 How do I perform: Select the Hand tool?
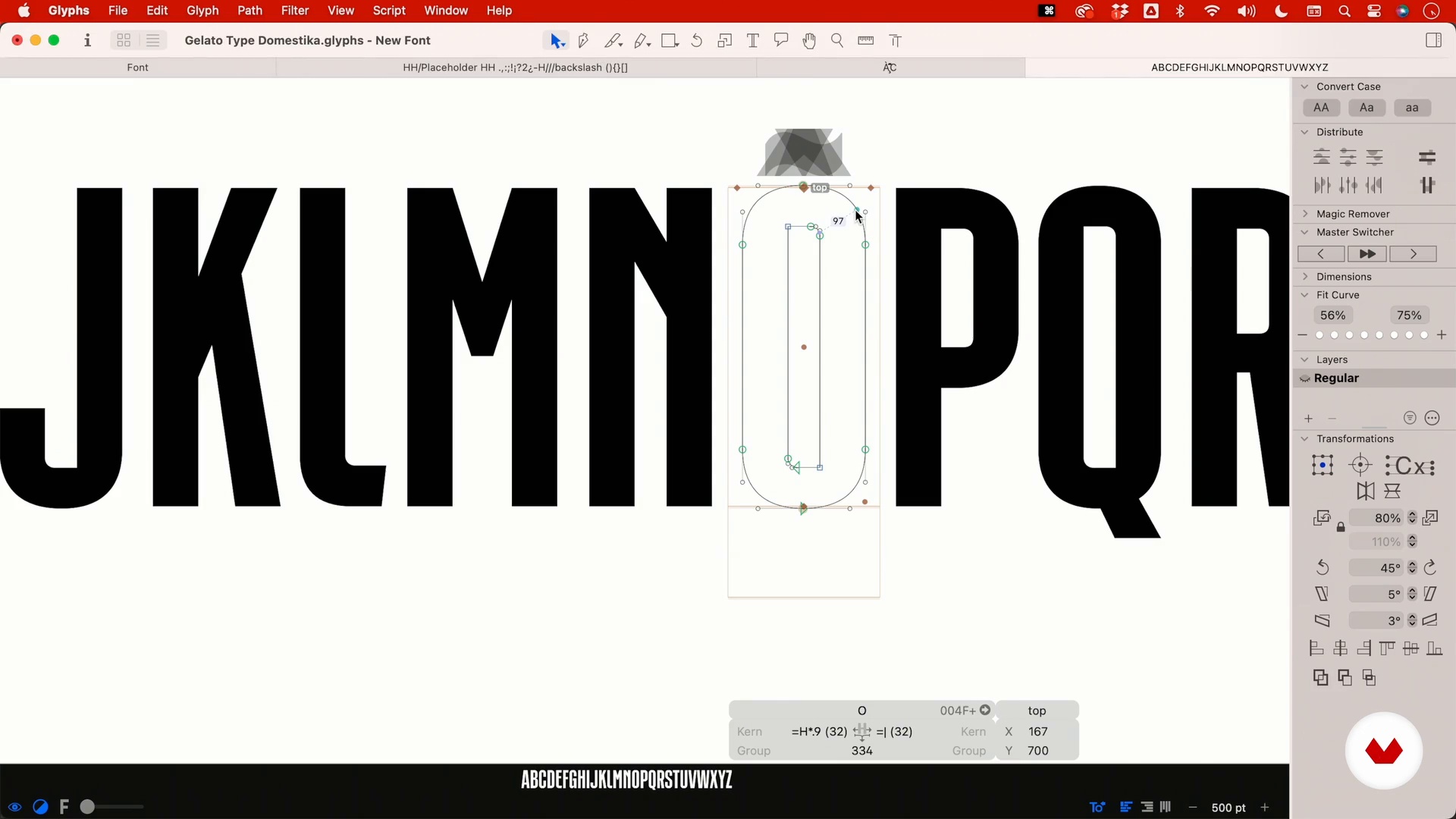(x=809, y=41)
